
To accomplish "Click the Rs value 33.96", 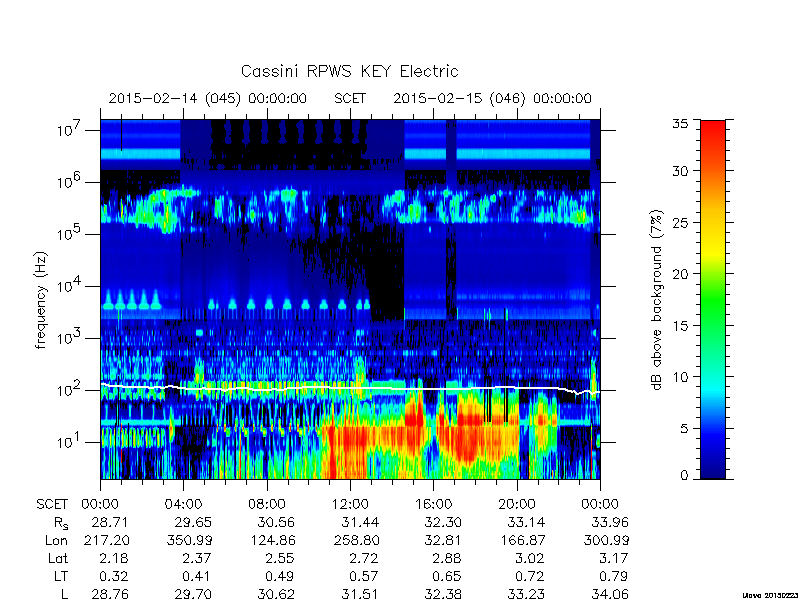I will tap(610, 522).
